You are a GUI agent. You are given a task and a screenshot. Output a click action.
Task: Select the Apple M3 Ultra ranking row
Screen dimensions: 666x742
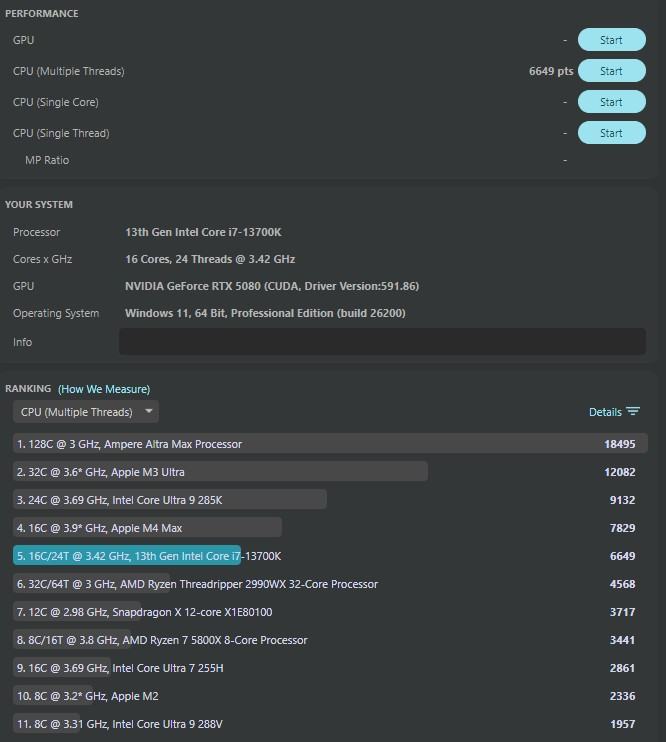pyautogui.click(x=330, y=472)
